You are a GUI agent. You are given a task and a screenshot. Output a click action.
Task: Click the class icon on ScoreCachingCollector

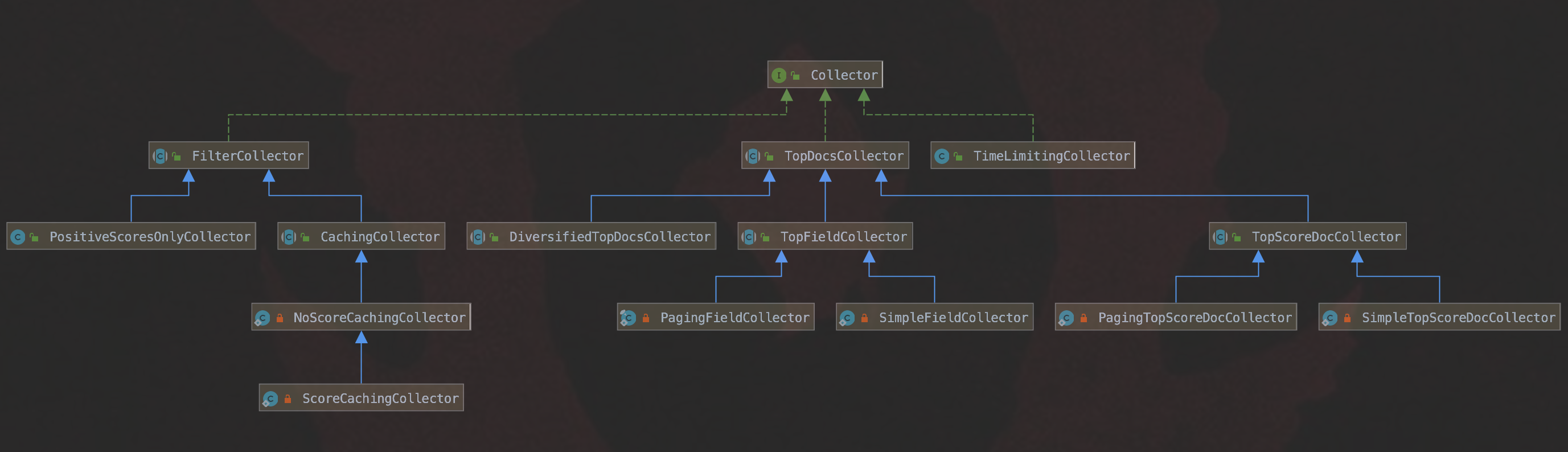click(x=270, y=399)
